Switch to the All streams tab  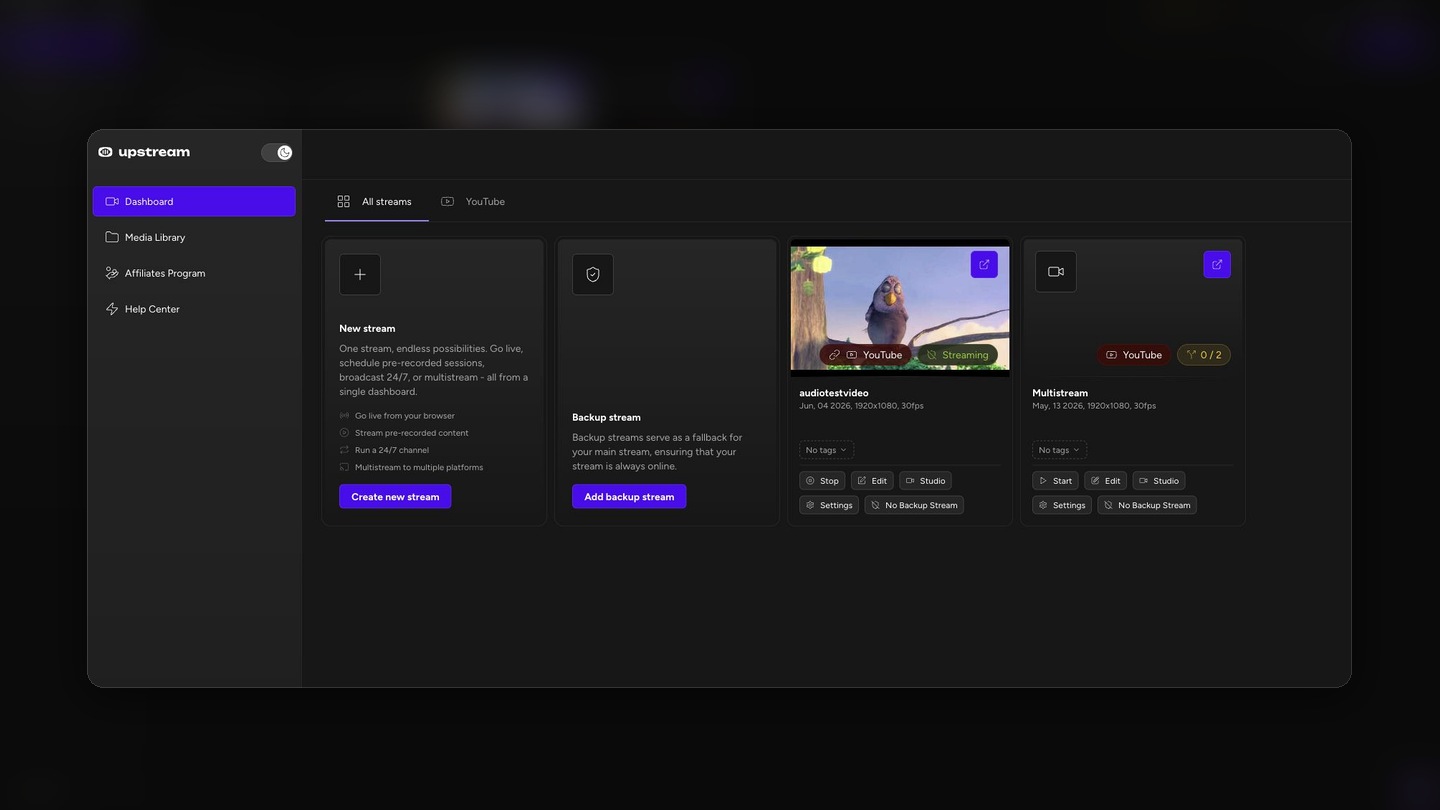tap(376, 201)
